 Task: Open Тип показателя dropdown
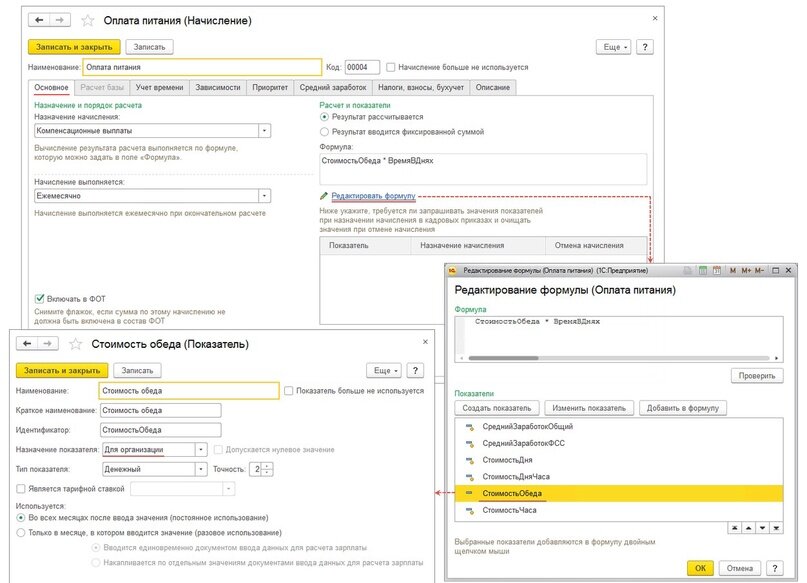pyautogui.click(x=201, y=469)
